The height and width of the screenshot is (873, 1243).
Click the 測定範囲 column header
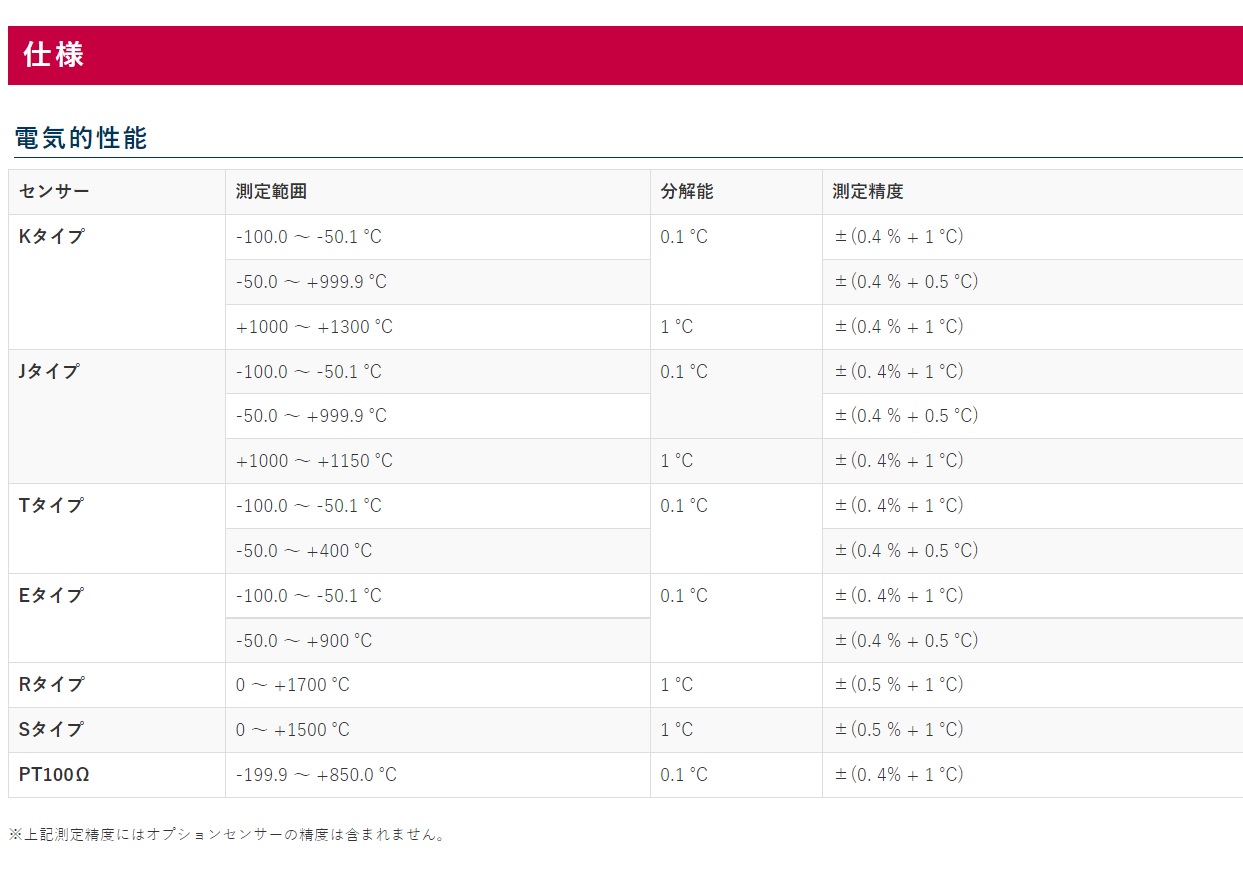[x=271, y=192]
